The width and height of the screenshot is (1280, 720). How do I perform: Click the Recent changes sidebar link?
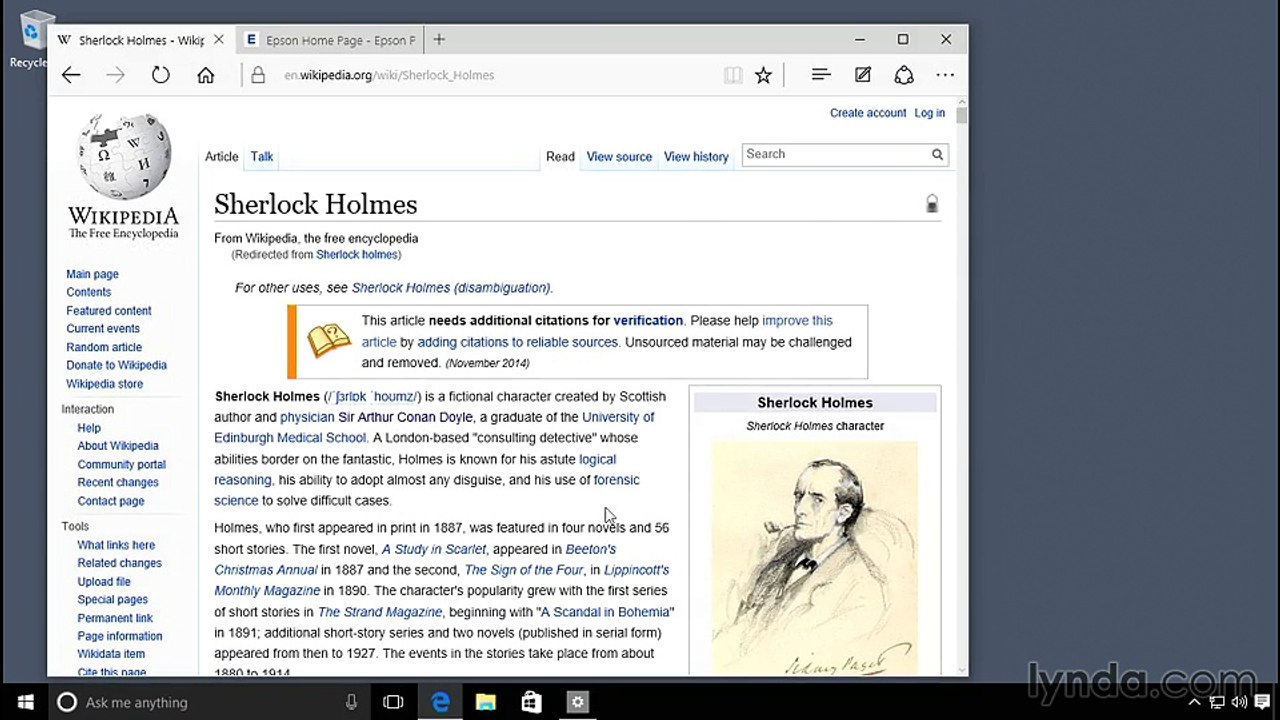(118, 482)
